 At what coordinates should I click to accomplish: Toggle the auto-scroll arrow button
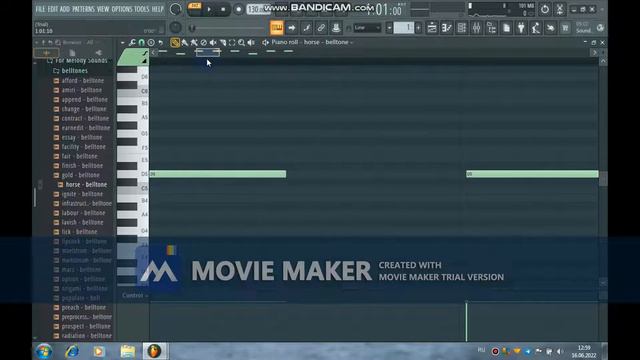tap(291, 28)
